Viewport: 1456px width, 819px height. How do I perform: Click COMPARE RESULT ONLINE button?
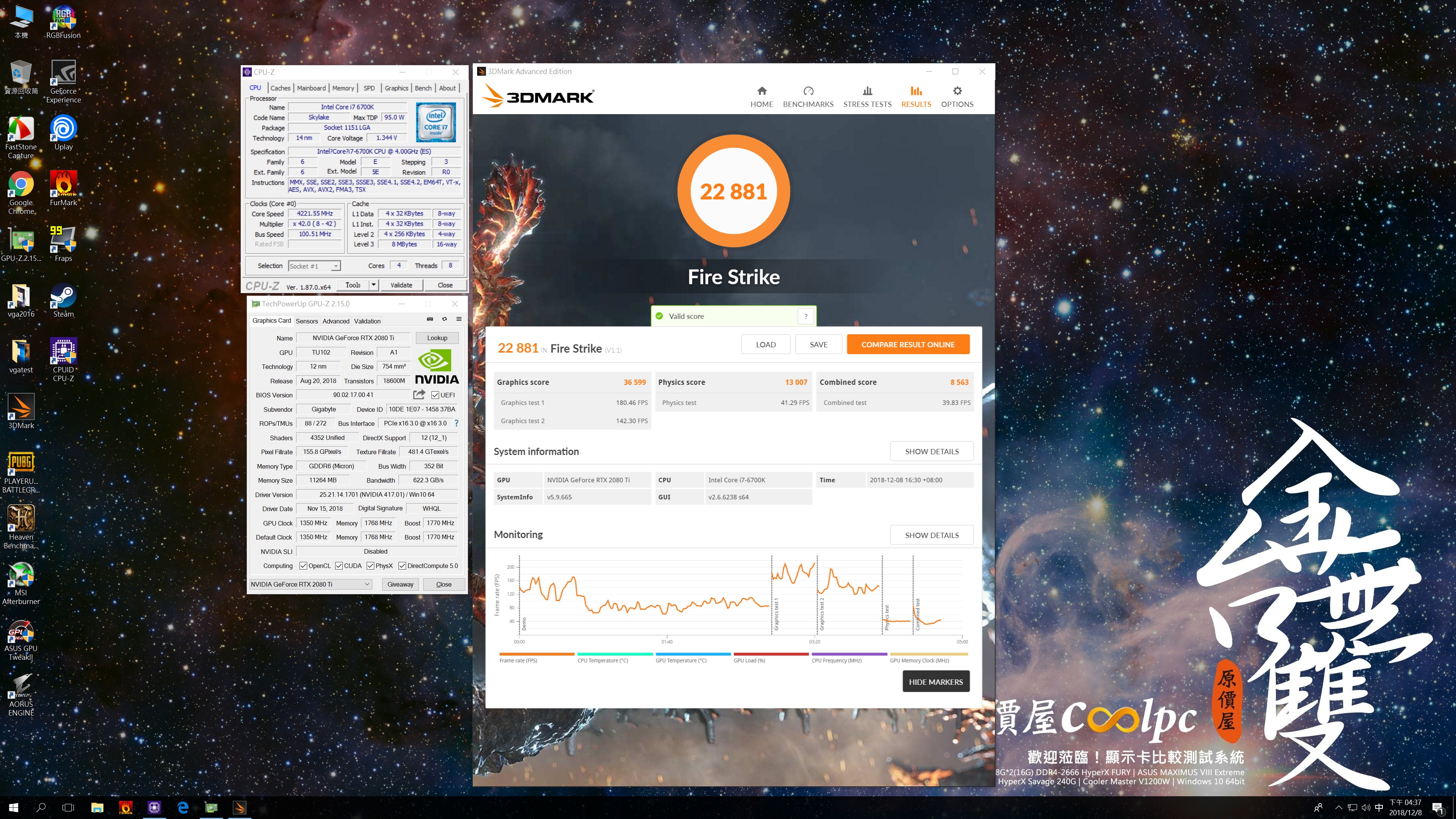click(908, 344)
